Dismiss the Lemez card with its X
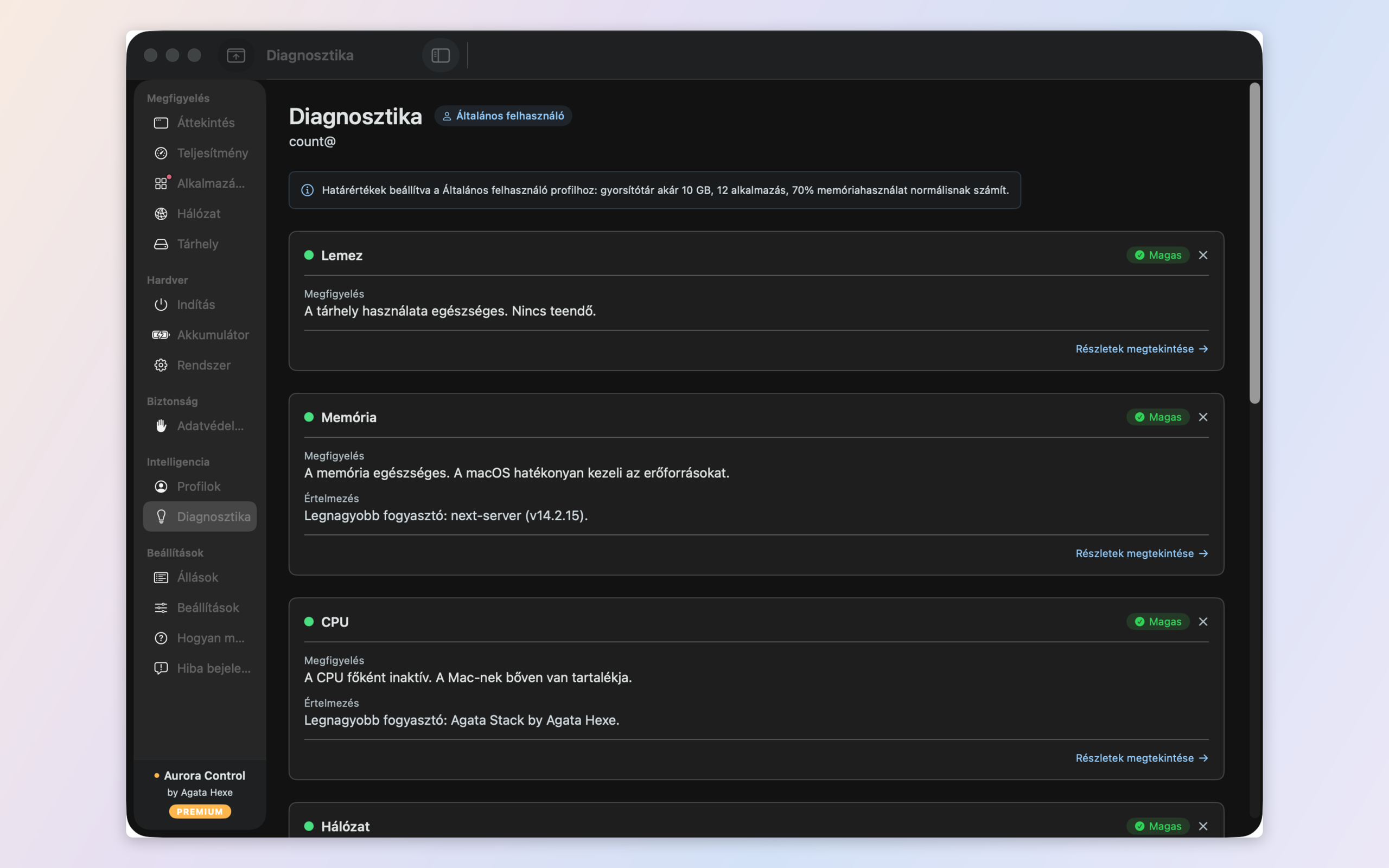Screen dimensions: 1389x868 tap(1203, 255)
